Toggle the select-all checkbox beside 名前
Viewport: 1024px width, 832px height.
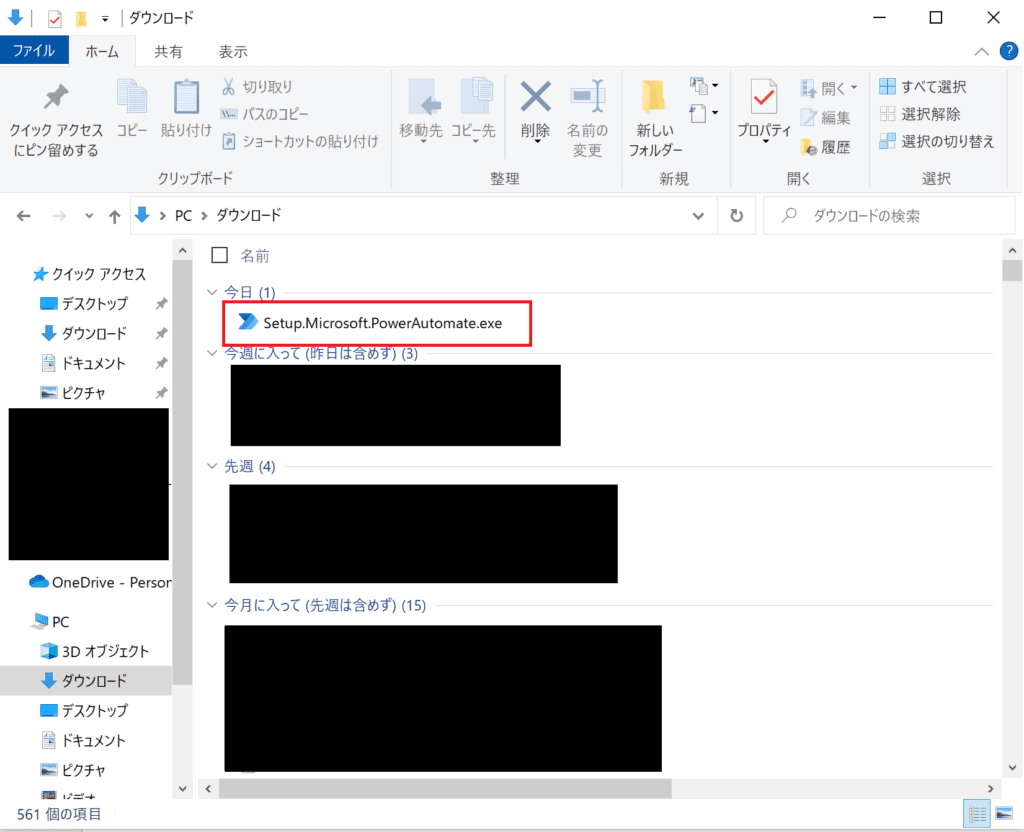tap(220, 255)
